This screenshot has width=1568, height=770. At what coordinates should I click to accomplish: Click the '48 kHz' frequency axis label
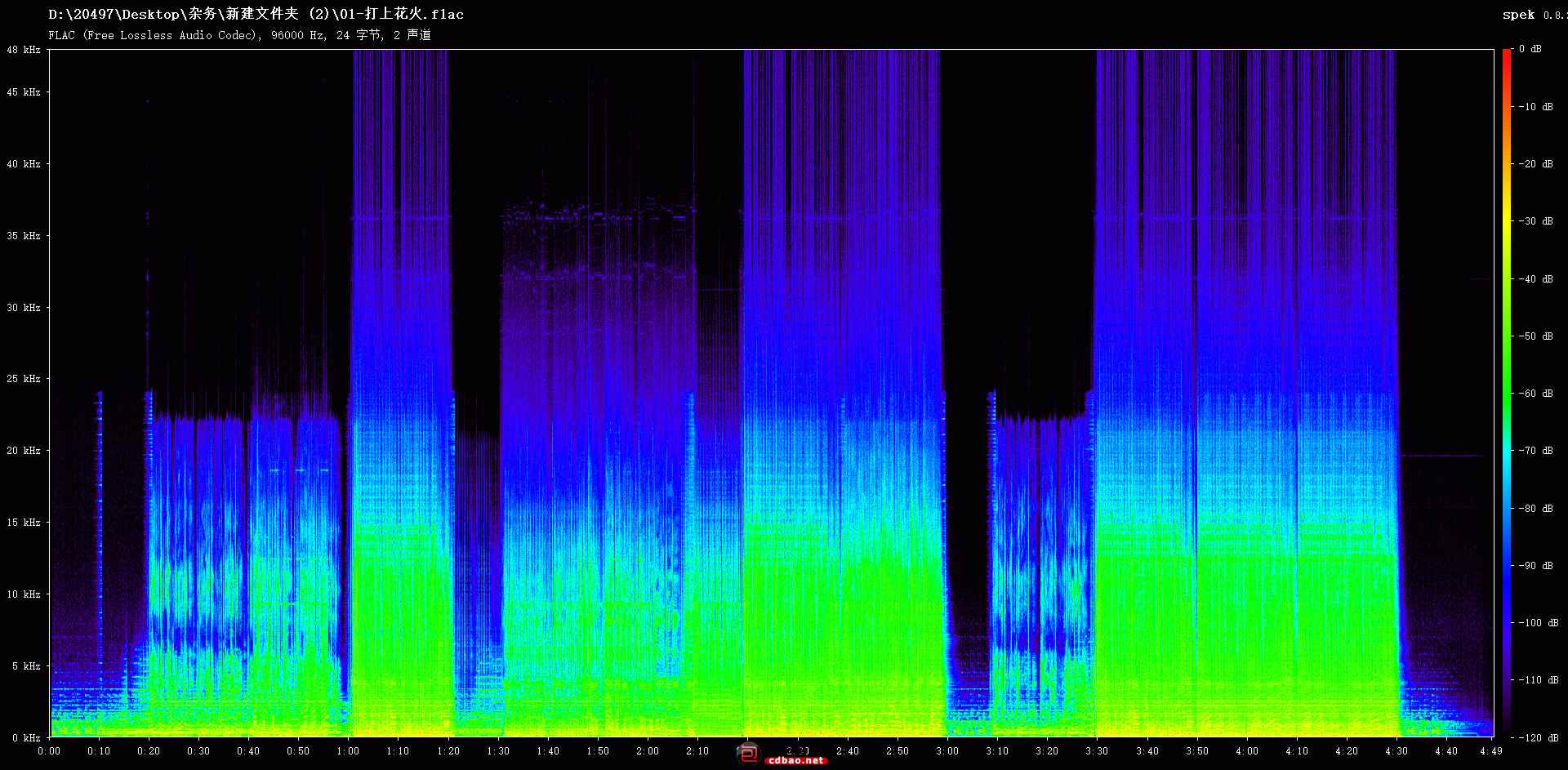(24, 50)
